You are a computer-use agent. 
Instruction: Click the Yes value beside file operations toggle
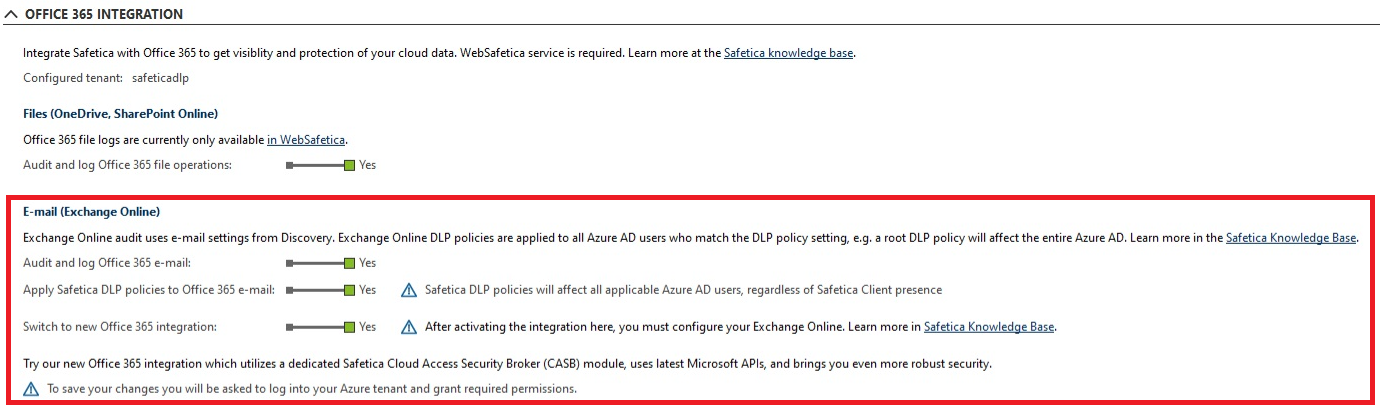(368, 165)
